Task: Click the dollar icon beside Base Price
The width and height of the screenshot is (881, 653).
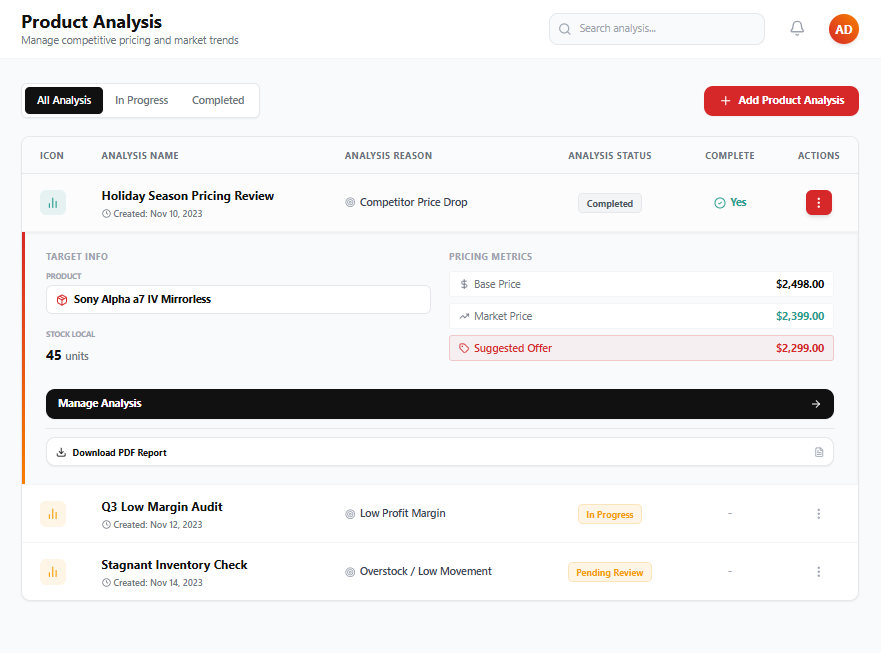Action: click(x=464, y=284)
